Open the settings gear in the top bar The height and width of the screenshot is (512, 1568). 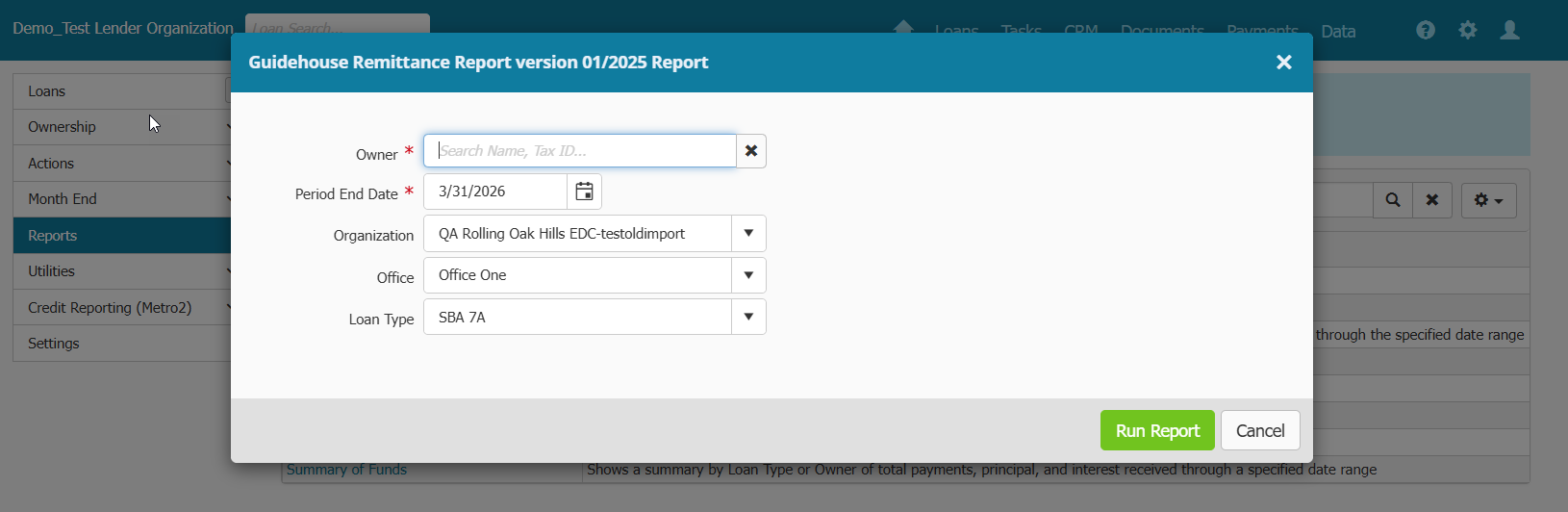pos(1468,30)
